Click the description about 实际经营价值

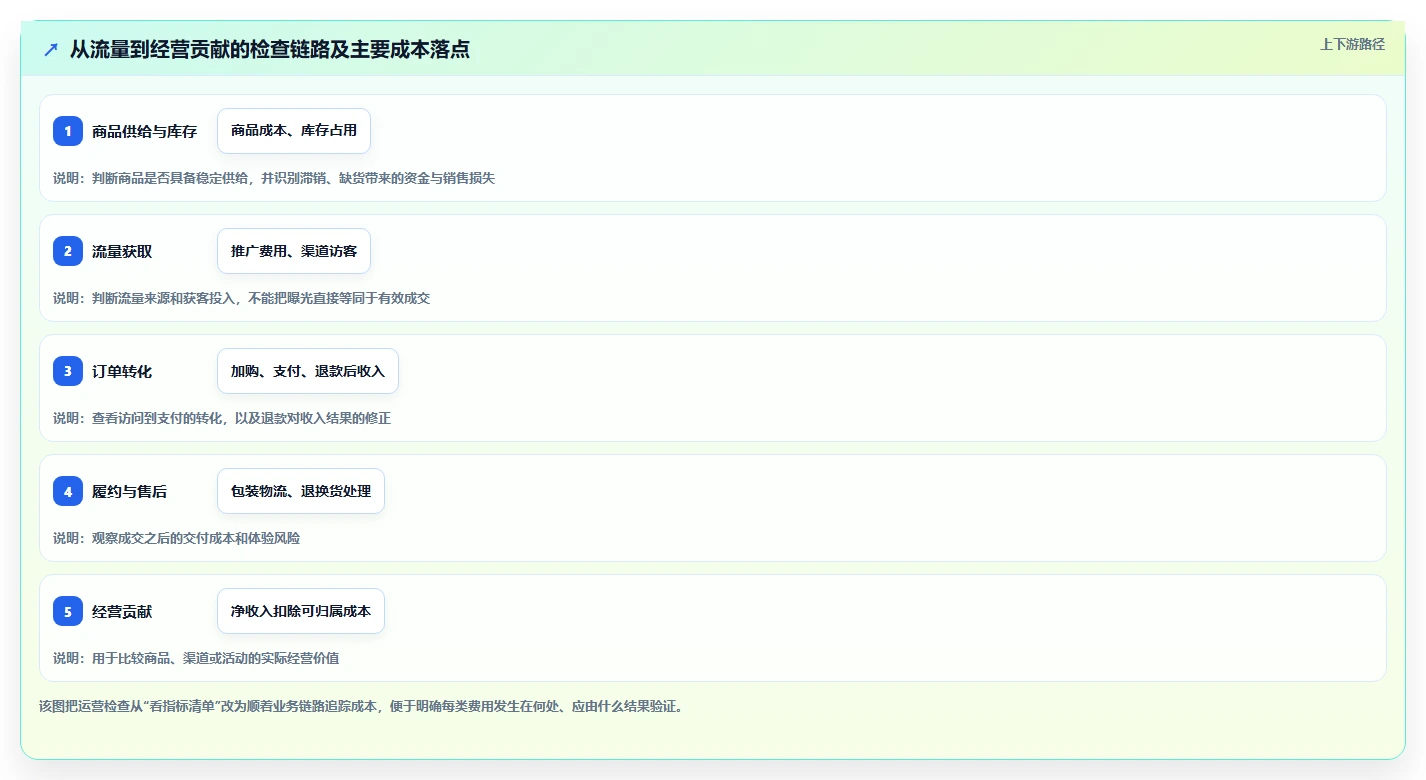pyautogui.click(x=196, y=658)
